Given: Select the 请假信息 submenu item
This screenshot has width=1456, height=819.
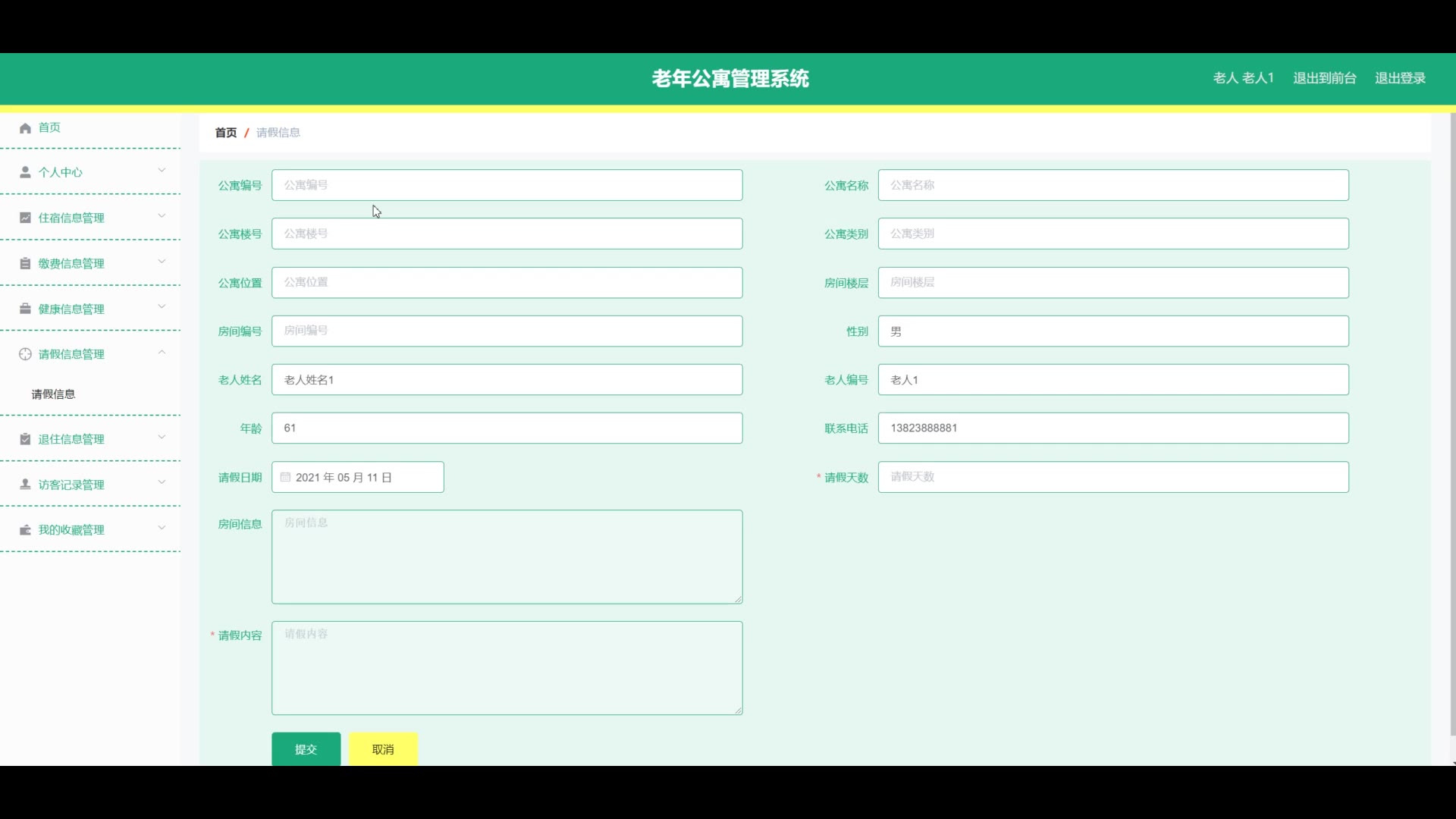Looking at the screenshot, I should (x=53, y=394).
